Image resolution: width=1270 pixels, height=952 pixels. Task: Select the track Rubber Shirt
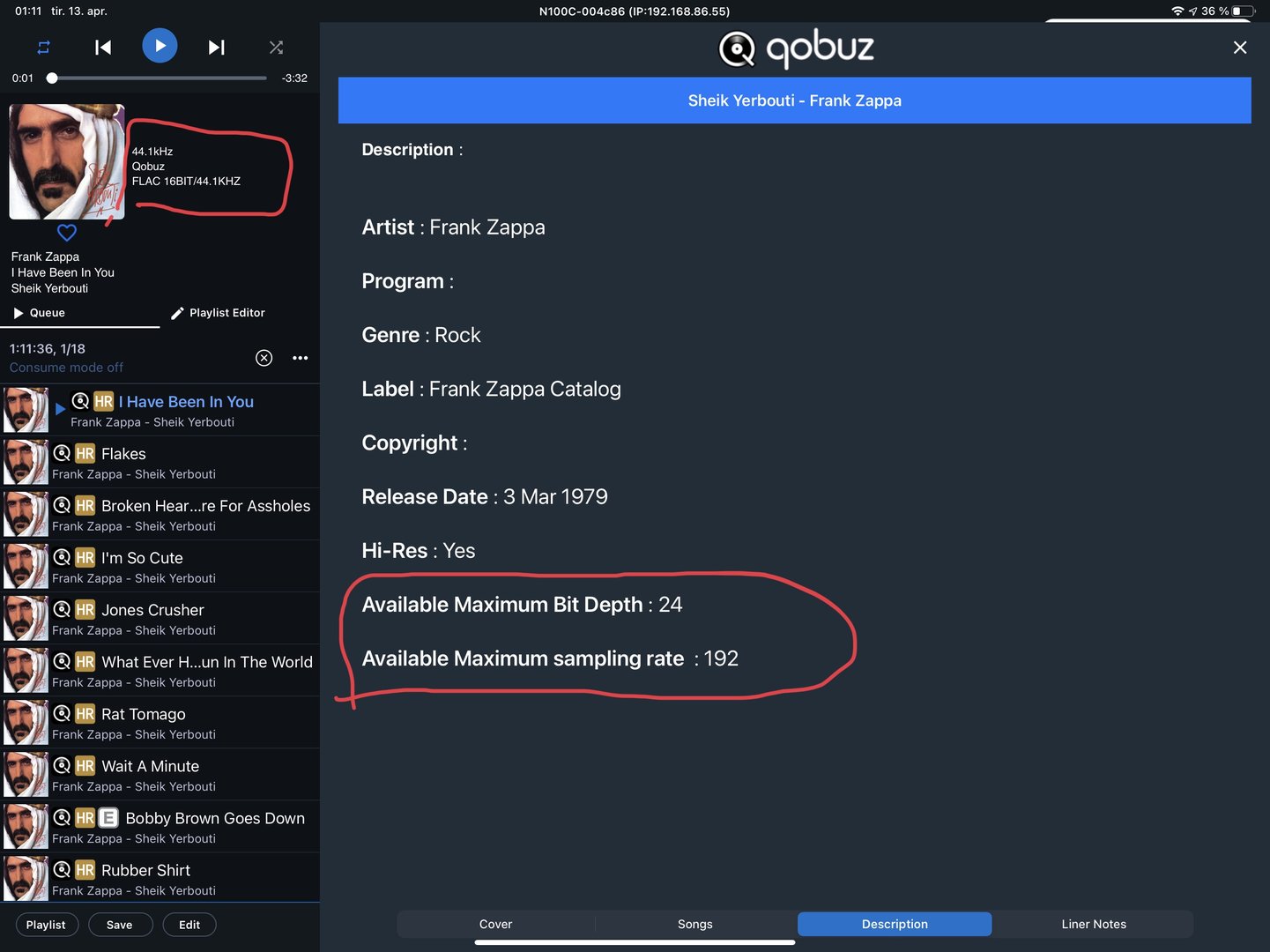pyautogui.click(x=160, y=877)
